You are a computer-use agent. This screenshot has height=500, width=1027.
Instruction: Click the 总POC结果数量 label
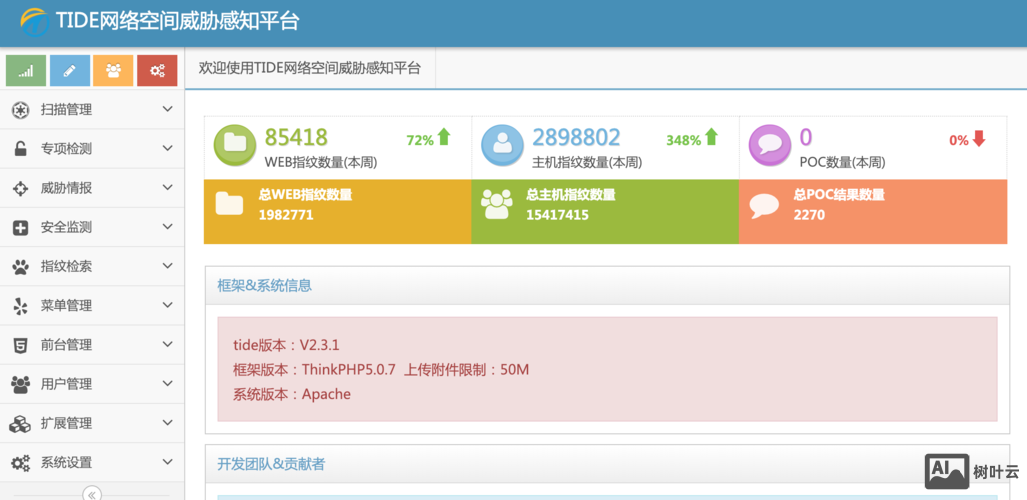tap(839, 195)
